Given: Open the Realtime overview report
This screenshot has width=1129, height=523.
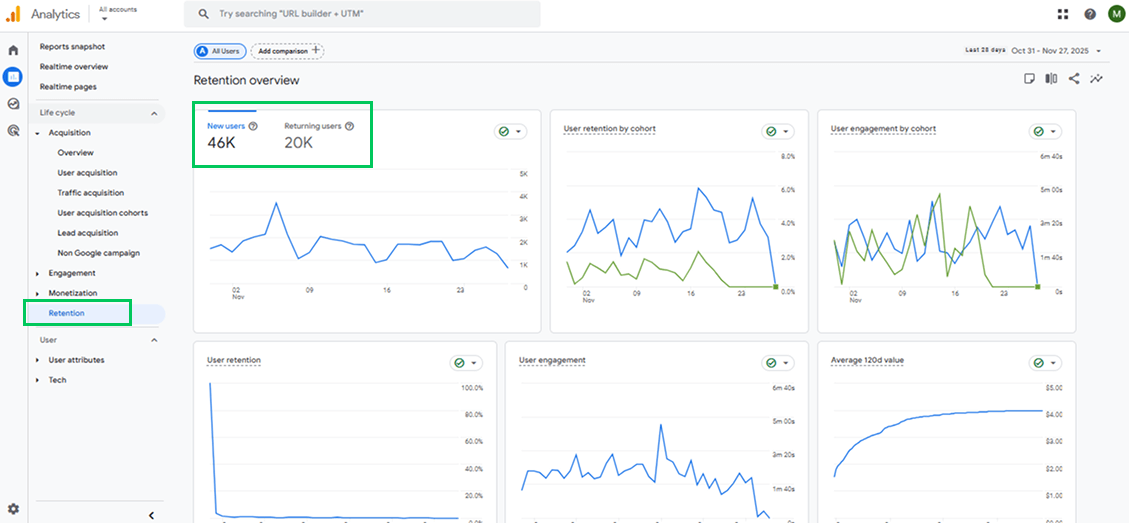Looking at the screenshot, I should [74, 67].
